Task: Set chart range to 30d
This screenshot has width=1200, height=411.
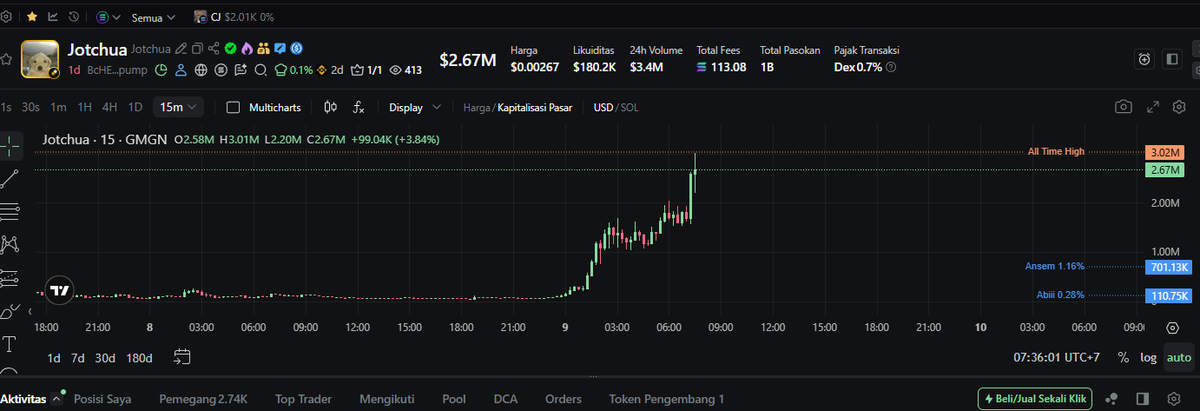Action: click(105, 357)
